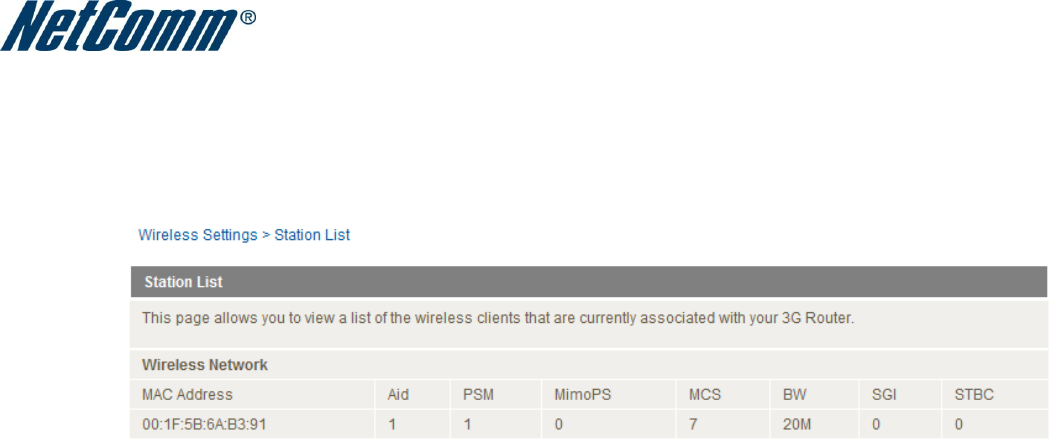Click the Aid column header
This screenshot has width=1056, height=447.
398,395
